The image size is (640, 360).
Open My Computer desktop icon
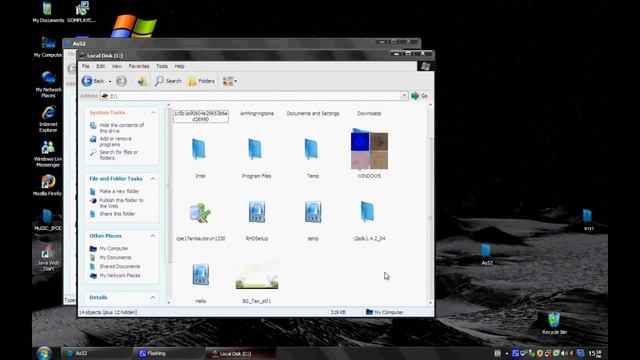coord(48,47)
